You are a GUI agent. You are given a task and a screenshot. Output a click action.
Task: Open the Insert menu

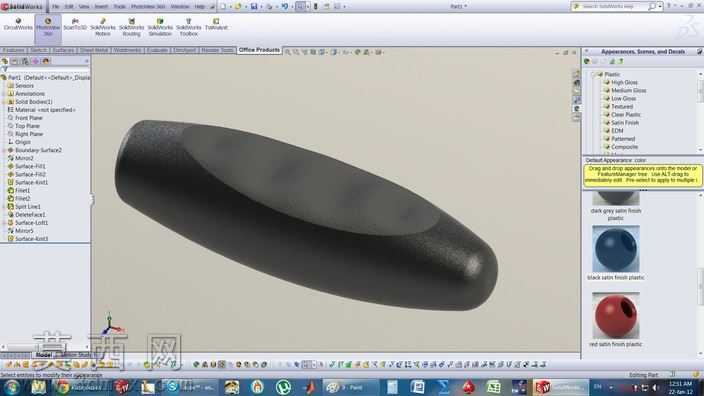[101, 7]
